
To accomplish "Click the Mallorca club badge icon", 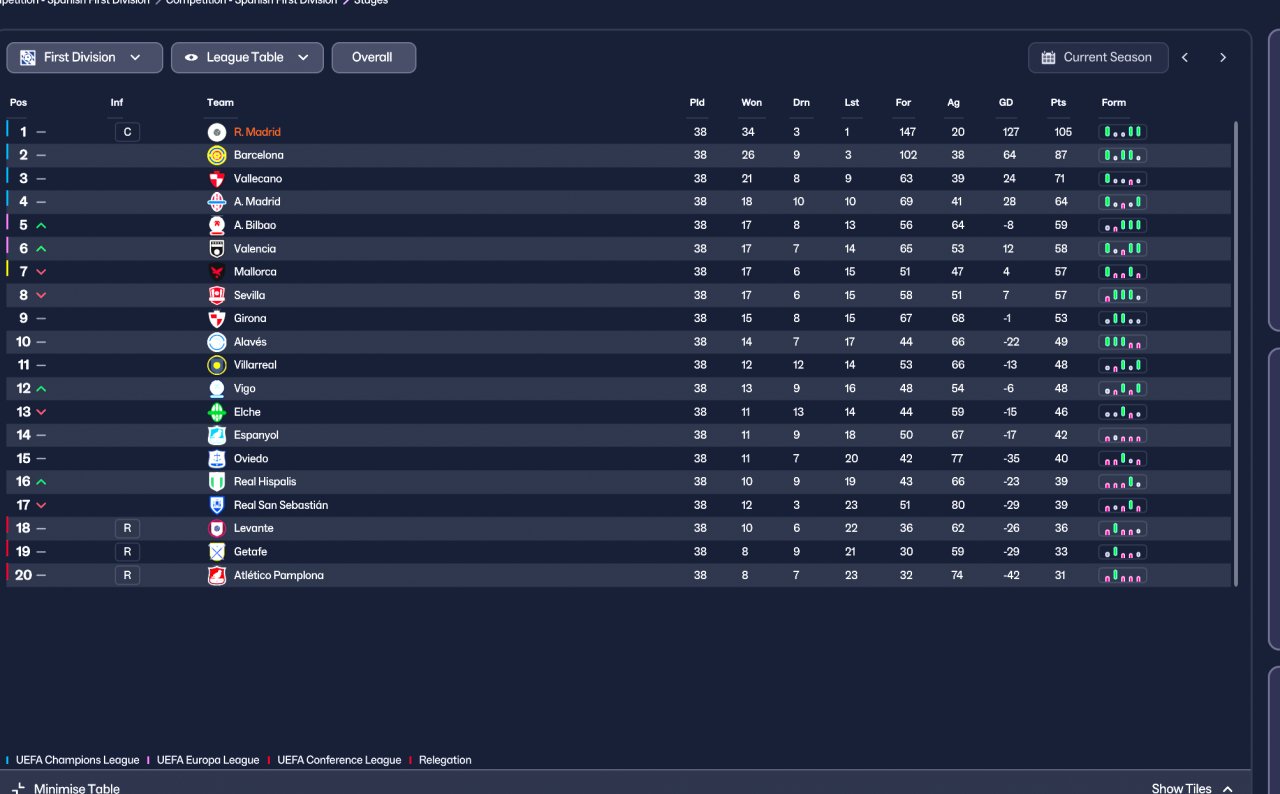I will (217, 272).
